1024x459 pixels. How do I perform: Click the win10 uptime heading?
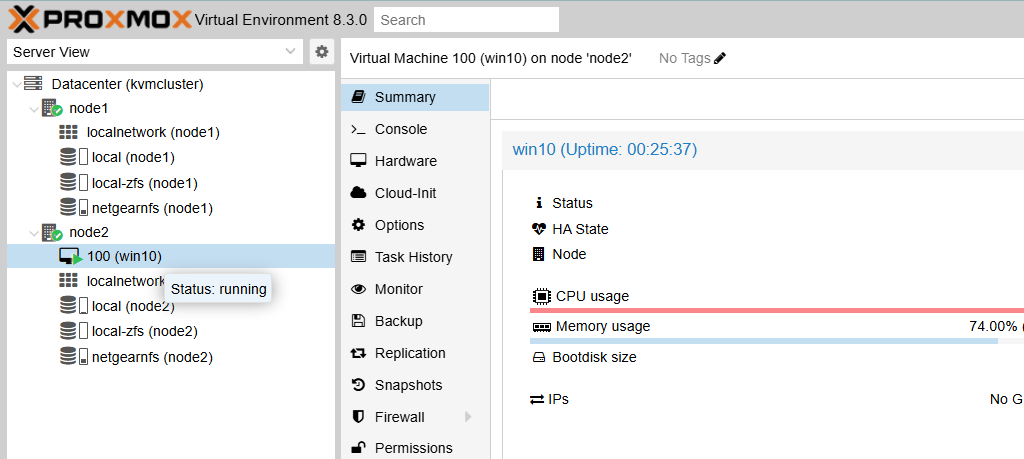(605, 150)
